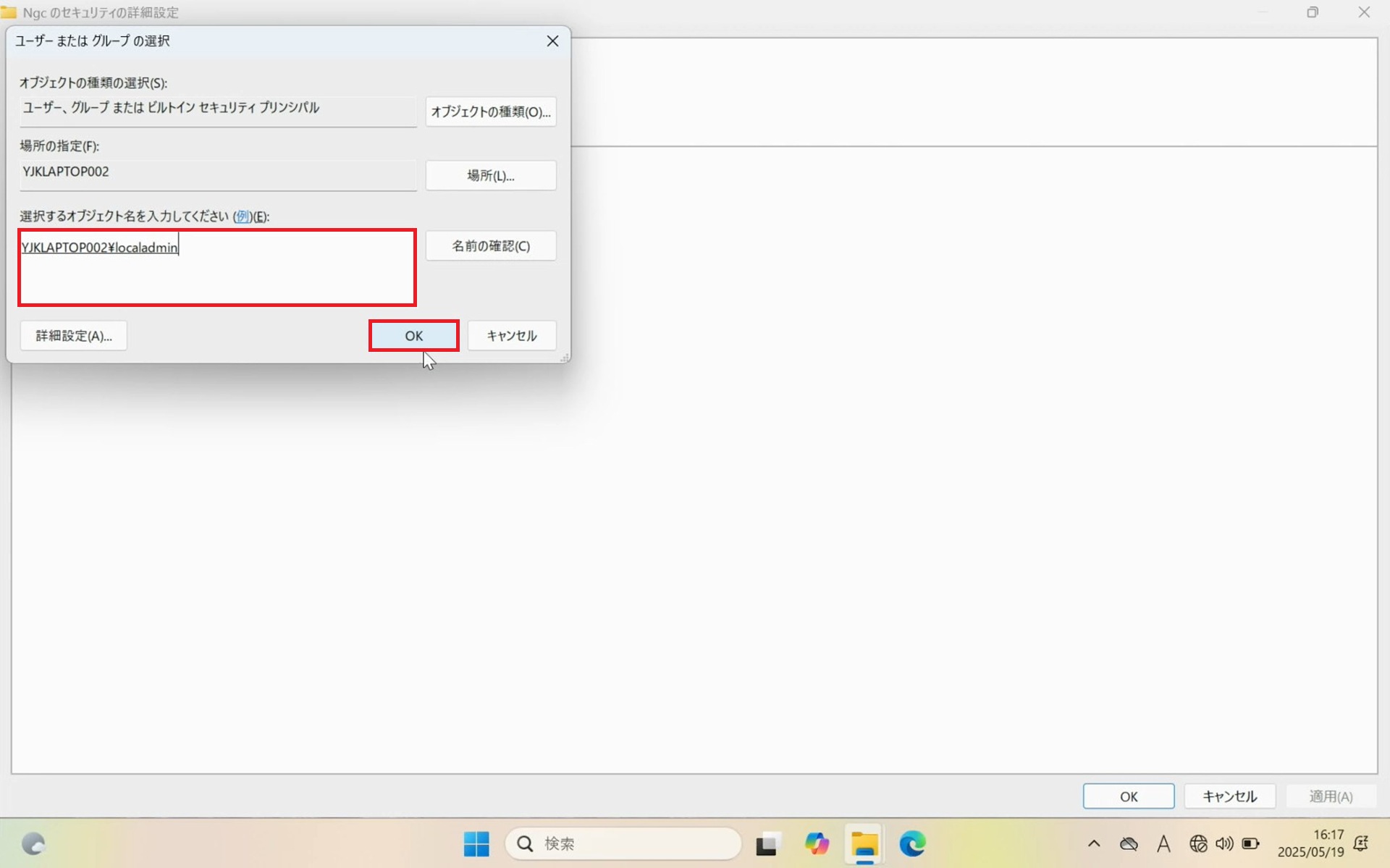Open the 場所(L)... location picker
This screenshot has height=868, width=1390.
[491, 175]
